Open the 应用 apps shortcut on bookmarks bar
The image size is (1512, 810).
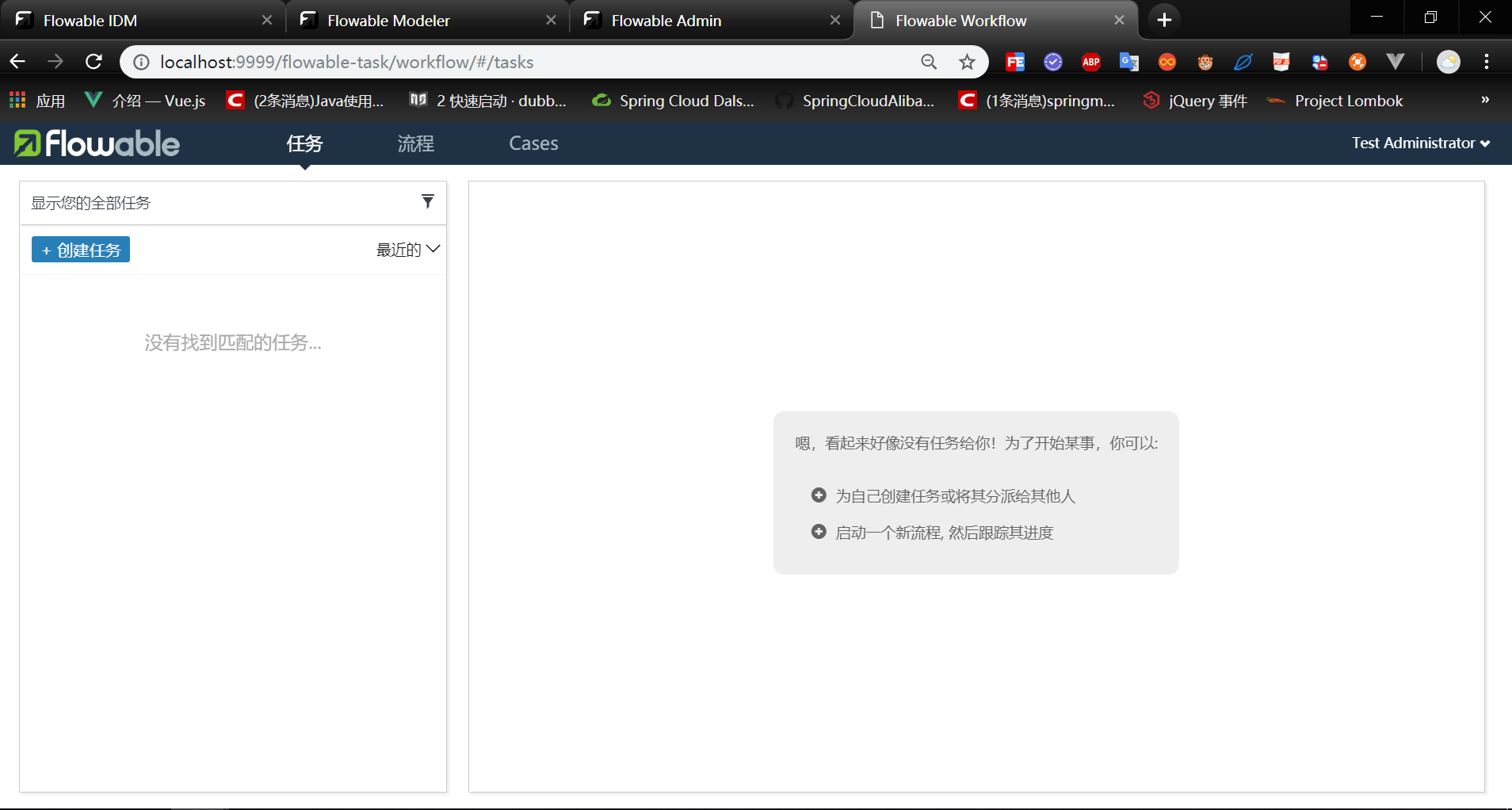pos(36,100)
